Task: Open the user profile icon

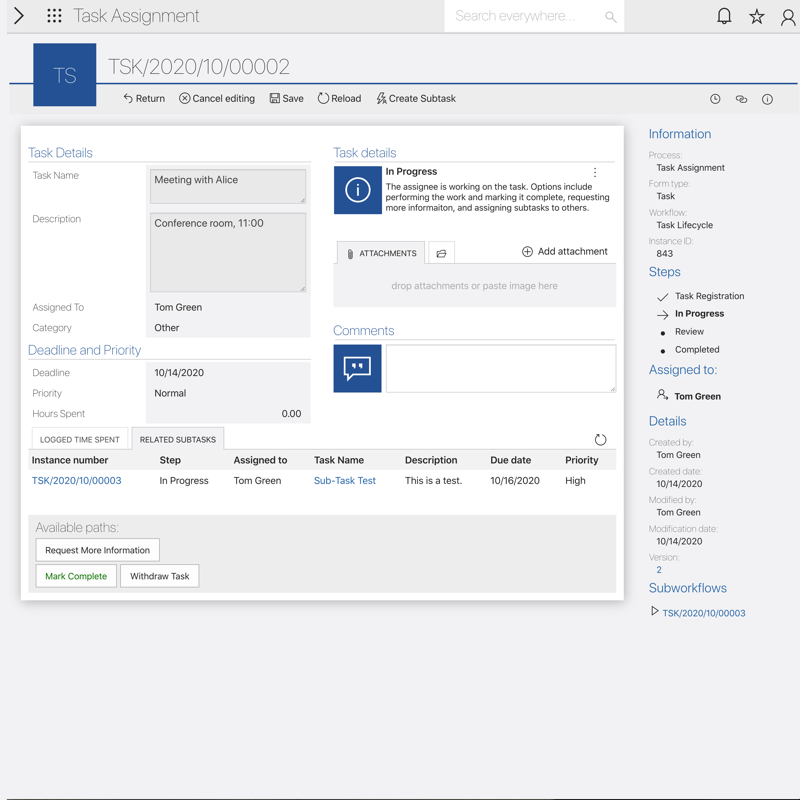Action: 788,17
